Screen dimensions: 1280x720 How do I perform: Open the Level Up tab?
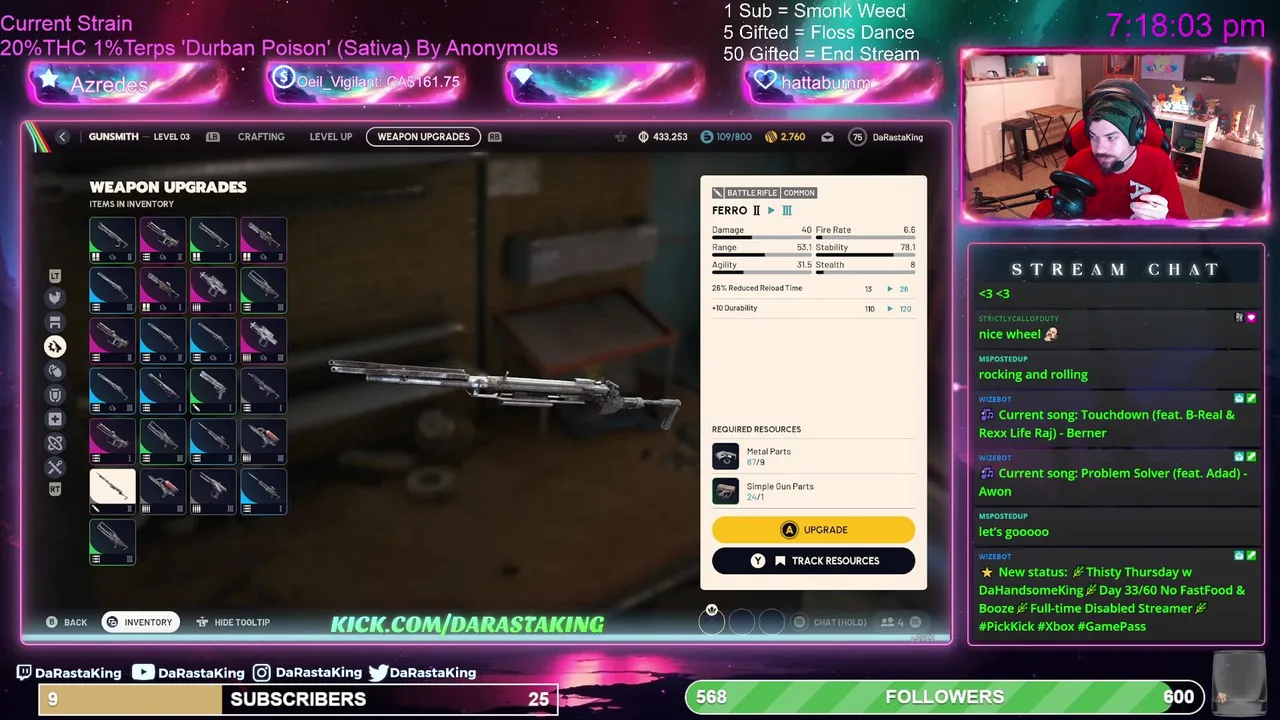click(331, 137)
